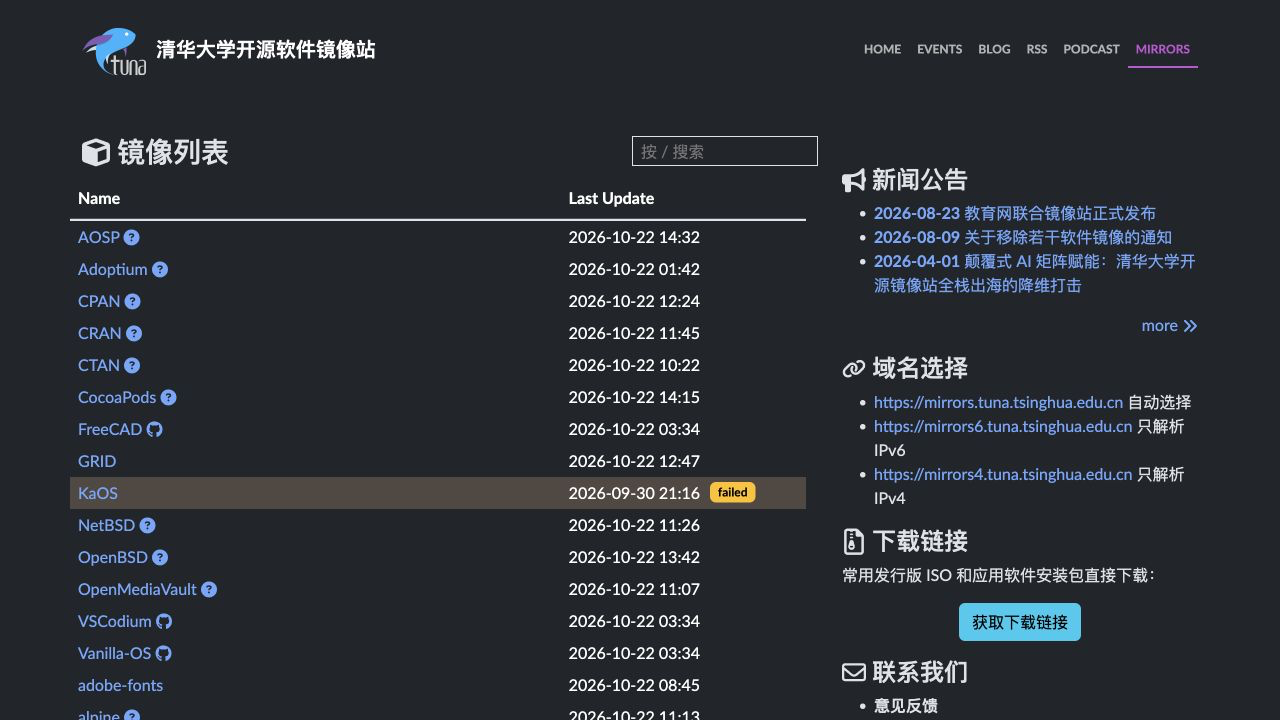The width and height of the screenshot is (1280, 720).
Task: Click the GitHub icon next to Vanilla-OS
Action: (163, 653)
